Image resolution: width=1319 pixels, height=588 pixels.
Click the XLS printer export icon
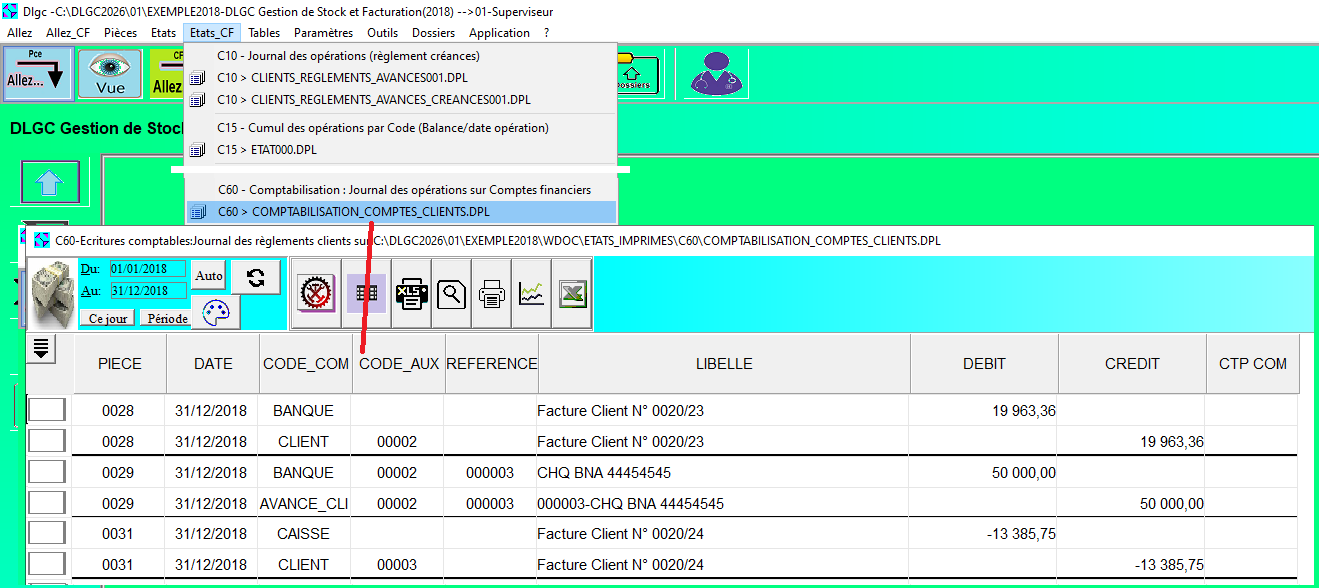pyautogui.click(x=411, y=293)
